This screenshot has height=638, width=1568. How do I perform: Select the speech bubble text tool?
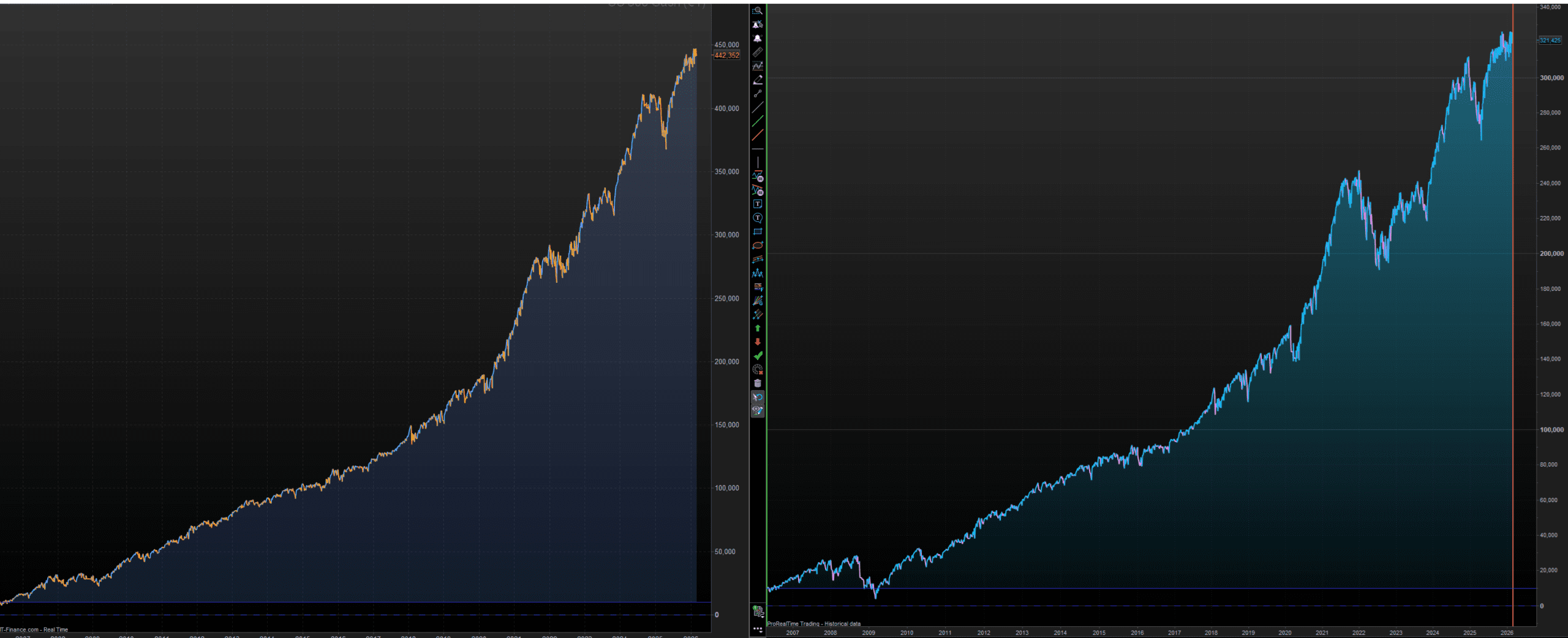coord(758,218)
